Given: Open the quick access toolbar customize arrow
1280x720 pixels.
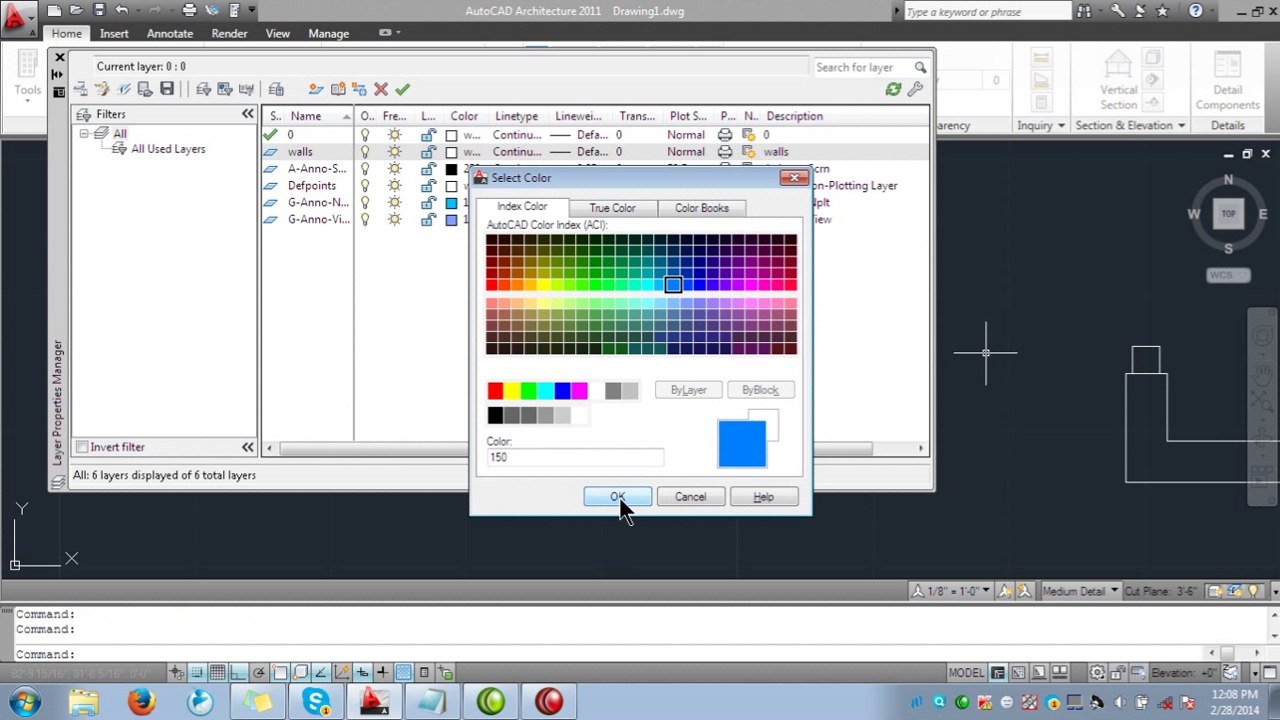Looking at the screenshot, I should pyautogui.click(x=251, y=11).
